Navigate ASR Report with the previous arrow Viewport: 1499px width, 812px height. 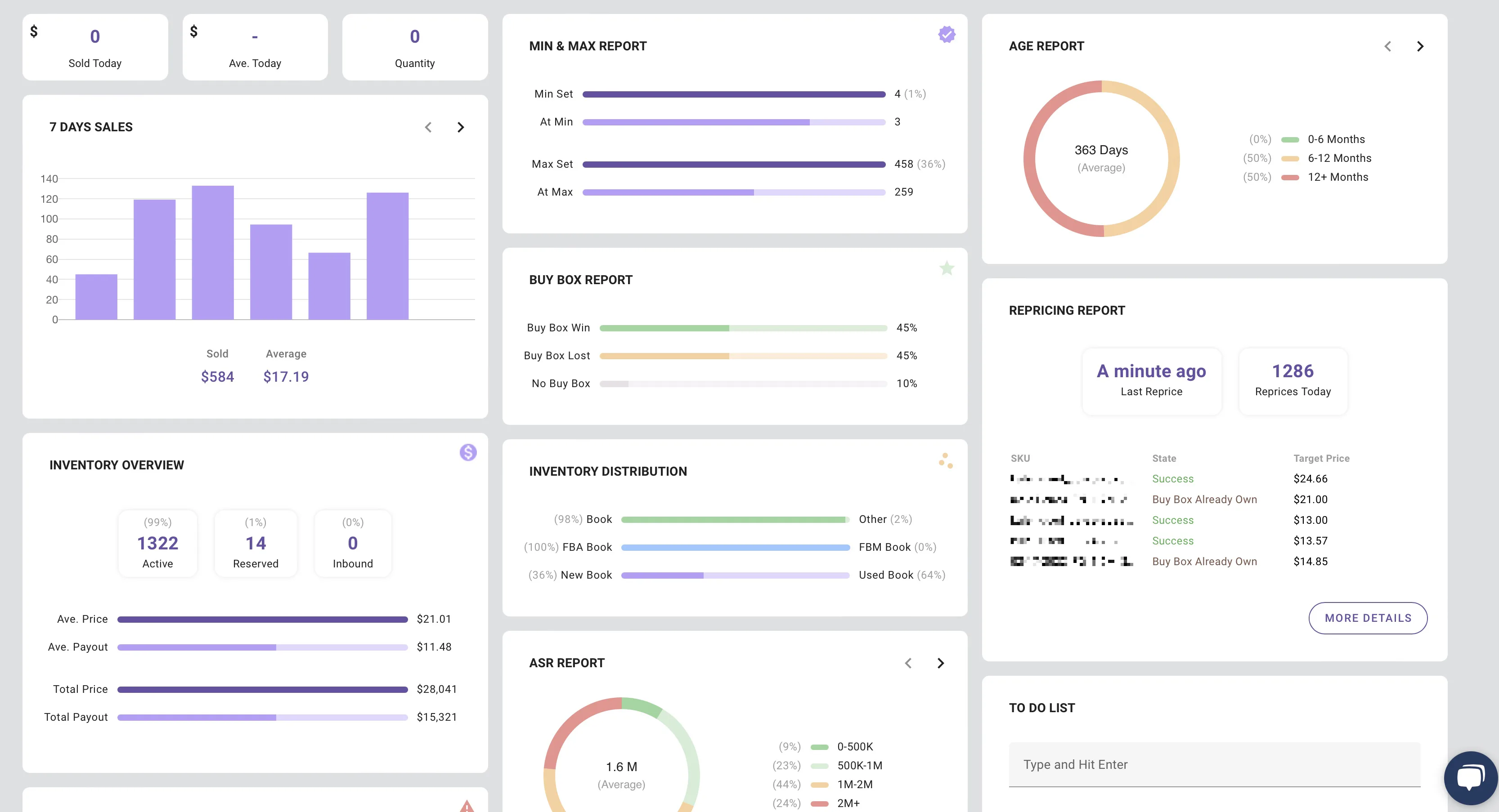tap(908, 663)
